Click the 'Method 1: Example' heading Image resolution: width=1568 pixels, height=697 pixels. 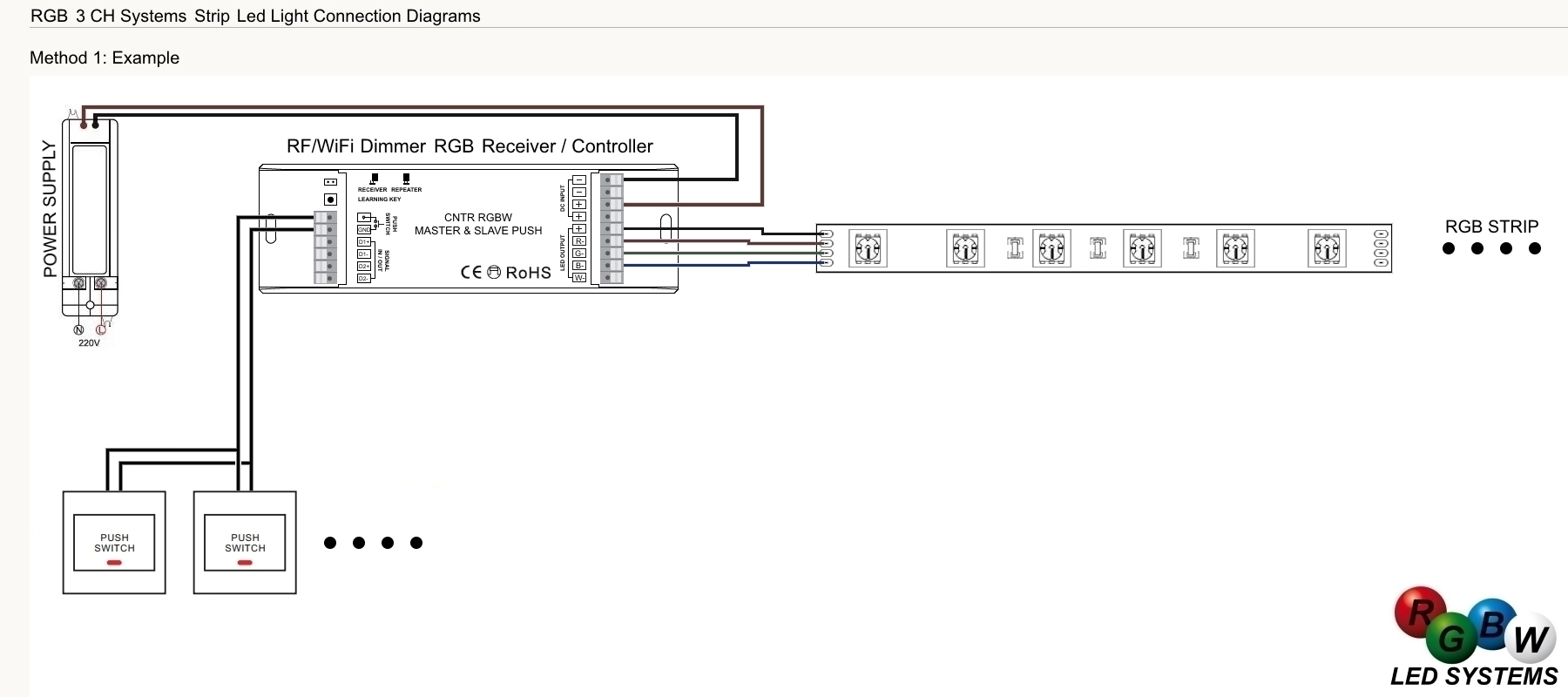(105, 58)
